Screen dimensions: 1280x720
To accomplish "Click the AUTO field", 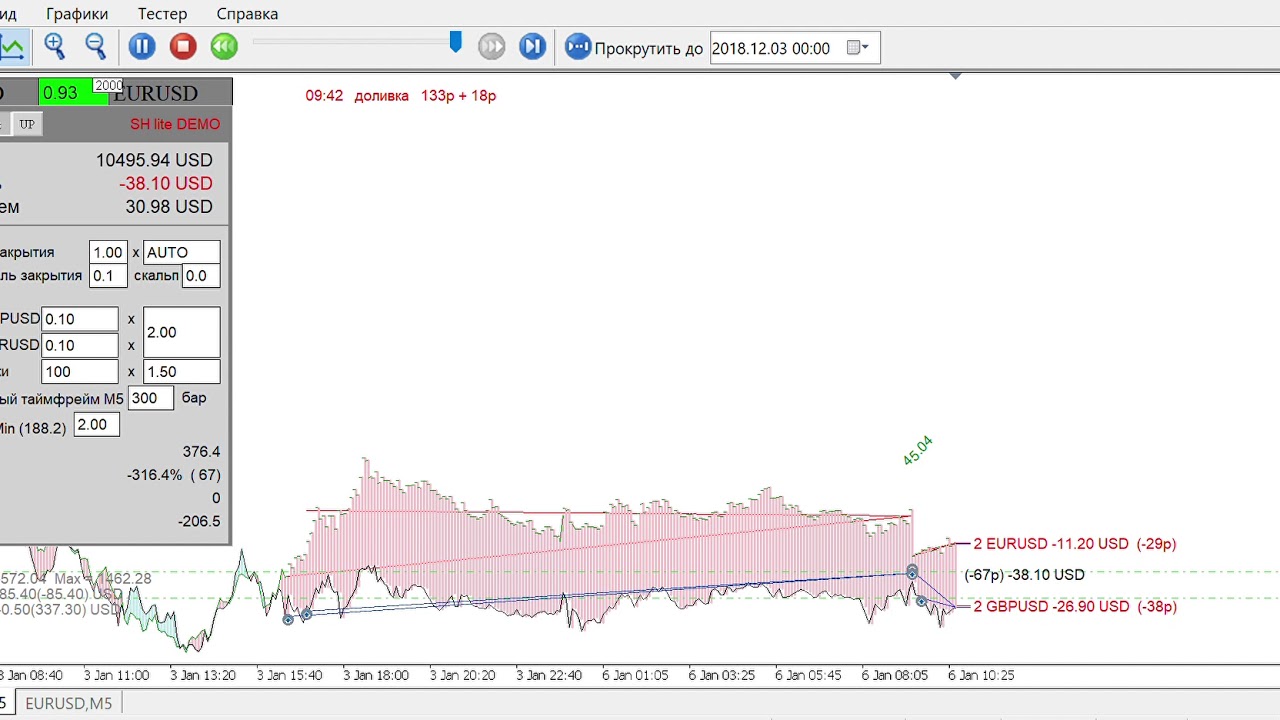I will pyautogui.click(x=182, y=252).
